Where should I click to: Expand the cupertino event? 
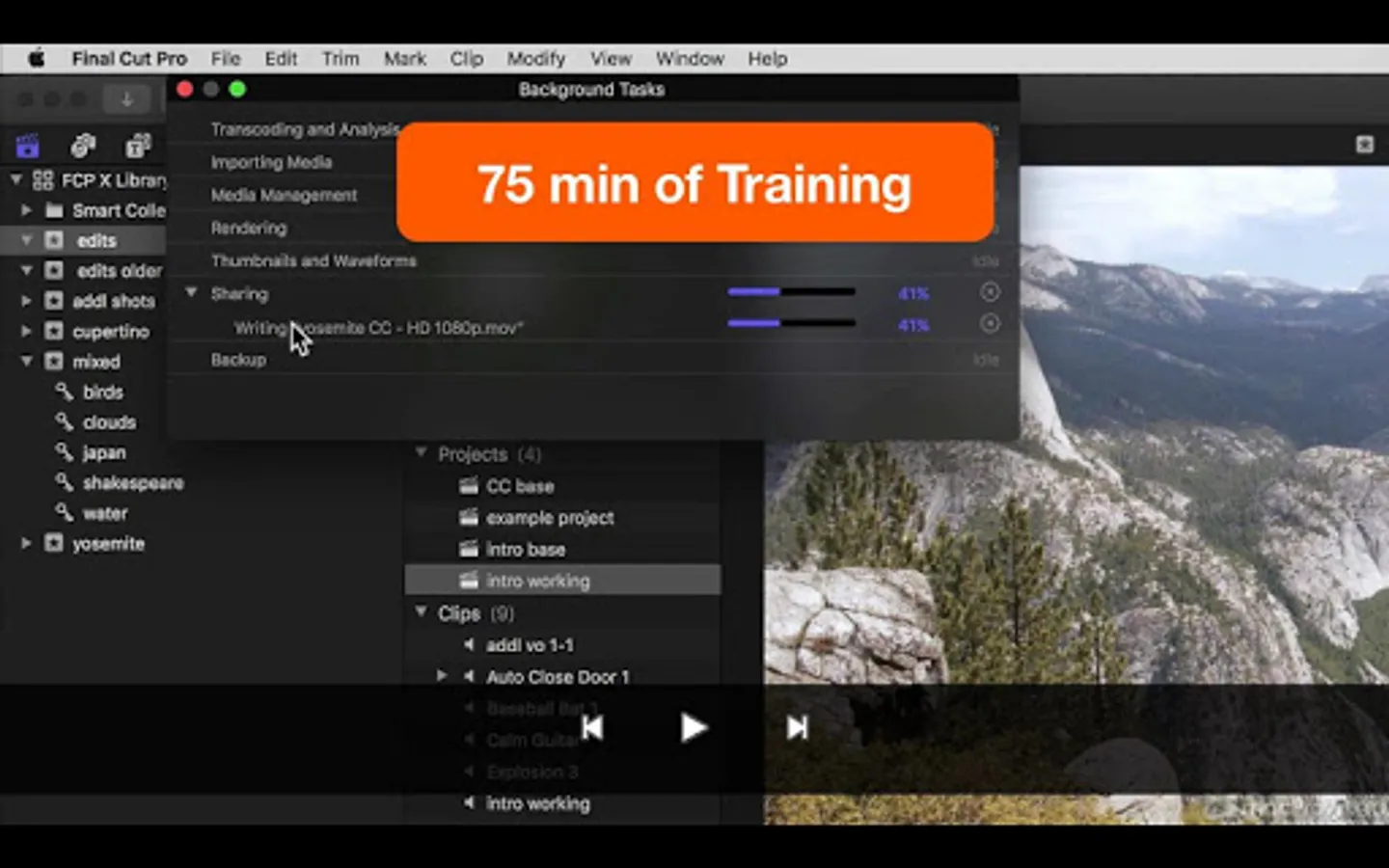26,331
